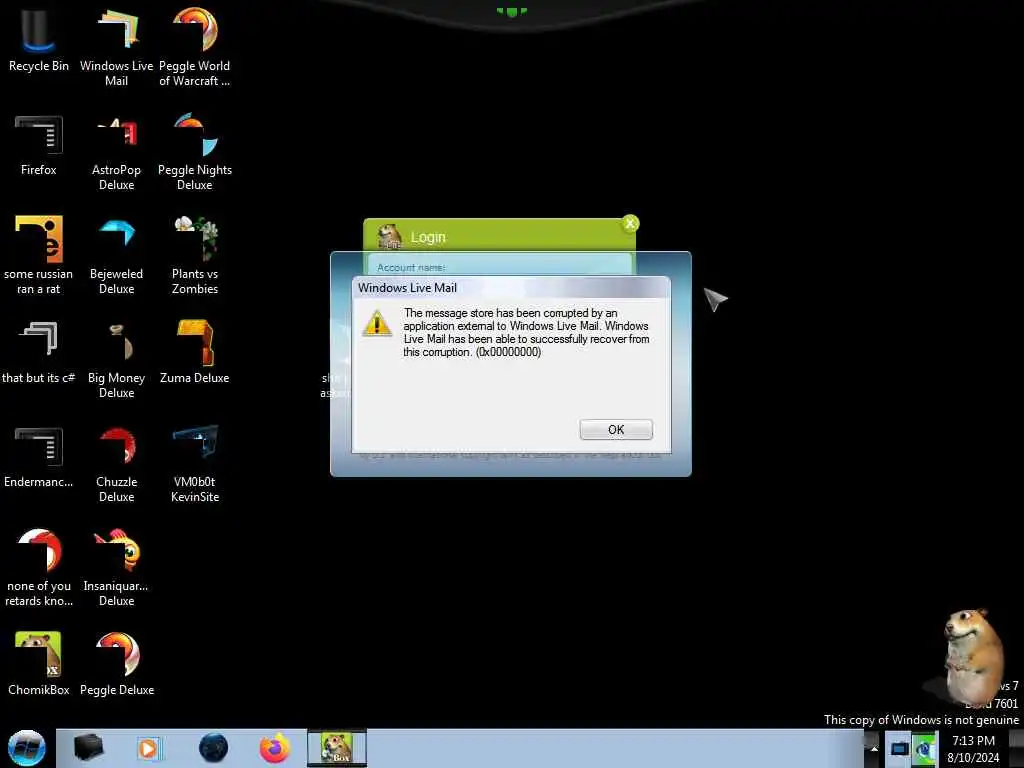
Task: Show hidden system tray icons
Action: point(873,749)
